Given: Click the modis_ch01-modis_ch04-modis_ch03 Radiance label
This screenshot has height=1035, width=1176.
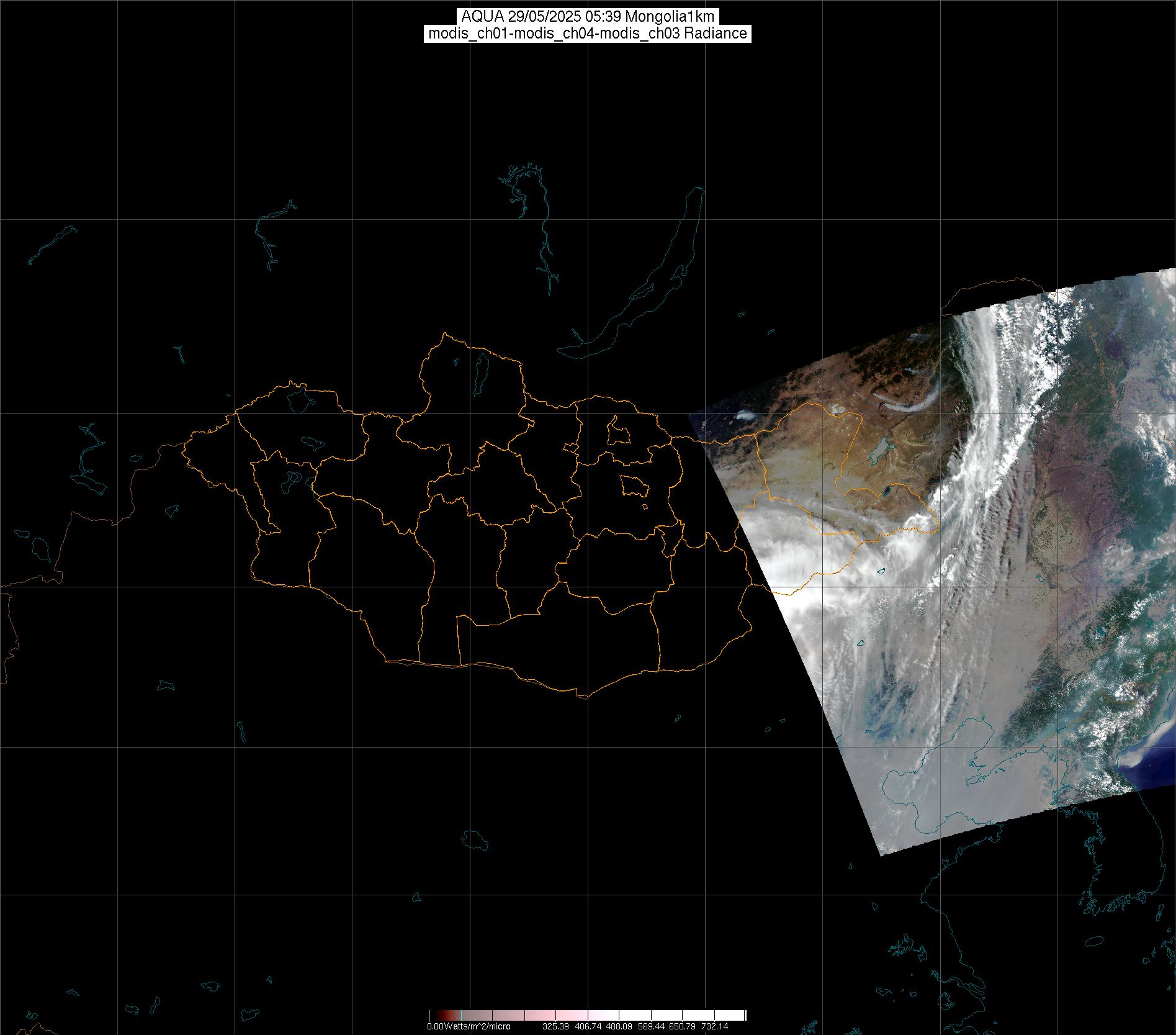Looking at the screenshot, I should tap(587, 34).
